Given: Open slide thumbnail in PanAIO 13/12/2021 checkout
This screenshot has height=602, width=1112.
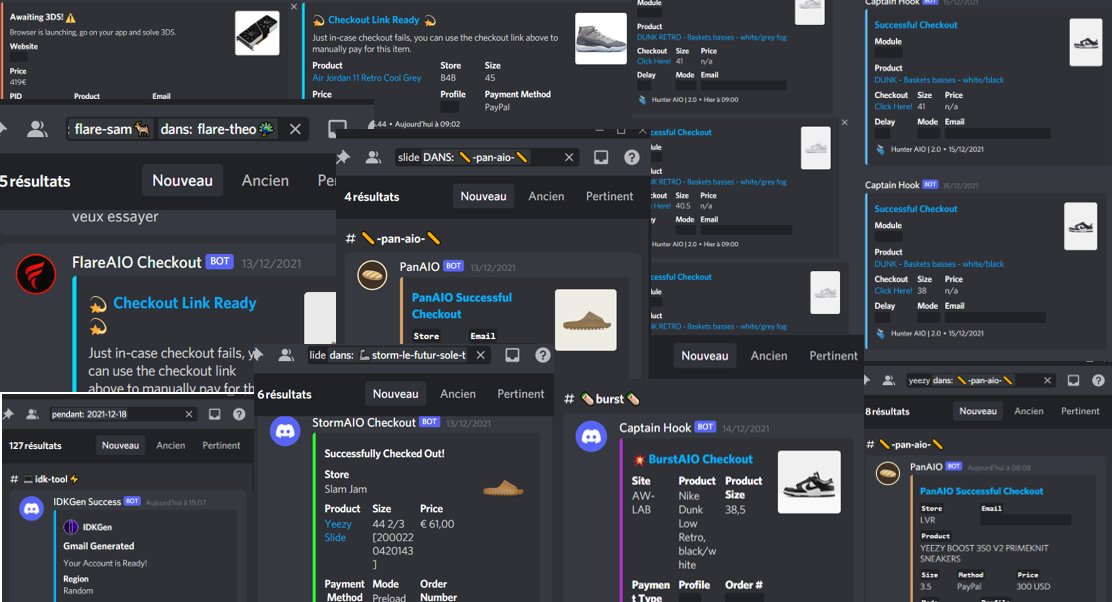Looking at the screenshot, I should pyautogui.click(x=586, y=320).
